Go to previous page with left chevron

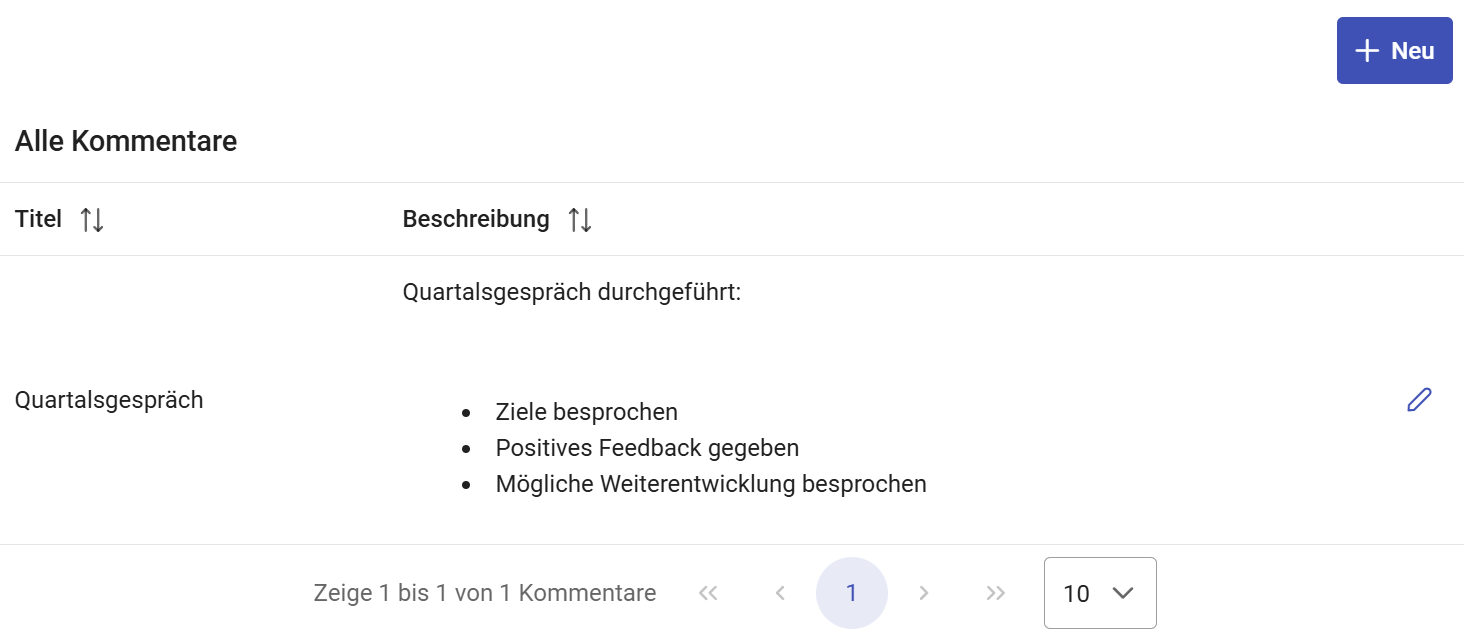click(780, 593)
